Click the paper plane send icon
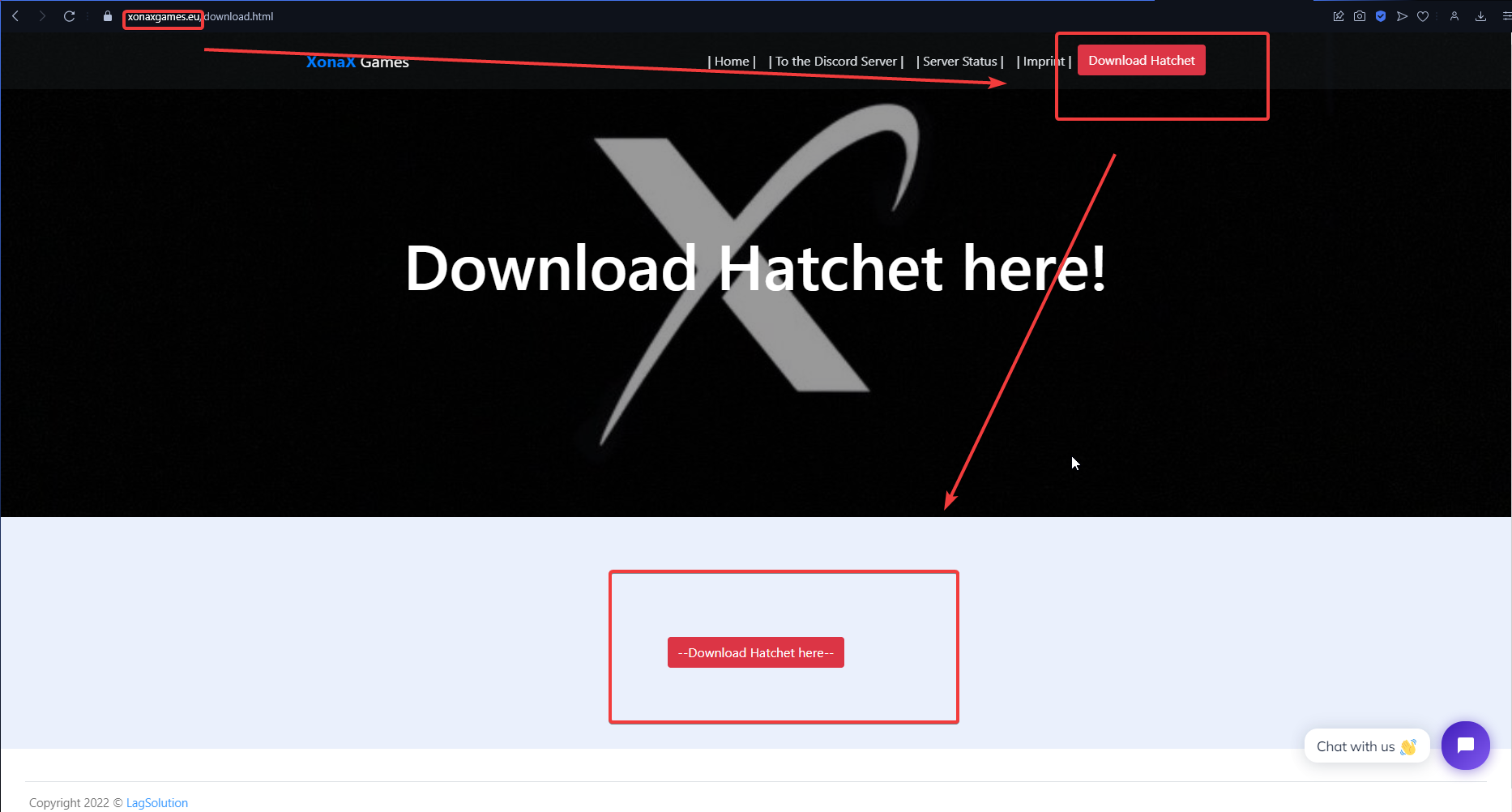 pos(1402,16)
